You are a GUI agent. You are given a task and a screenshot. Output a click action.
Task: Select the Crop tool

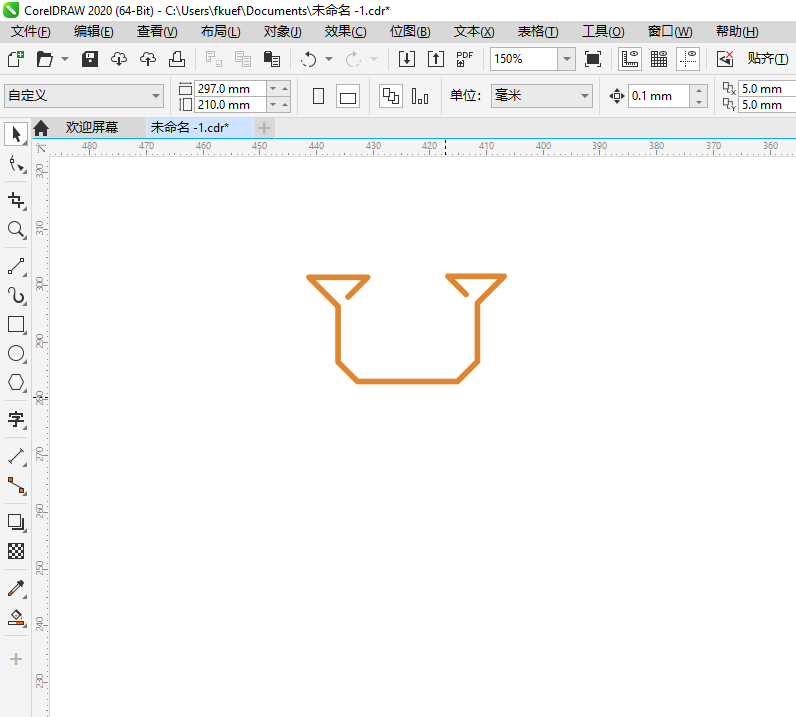pyautogui.click(x=16, y=201)
